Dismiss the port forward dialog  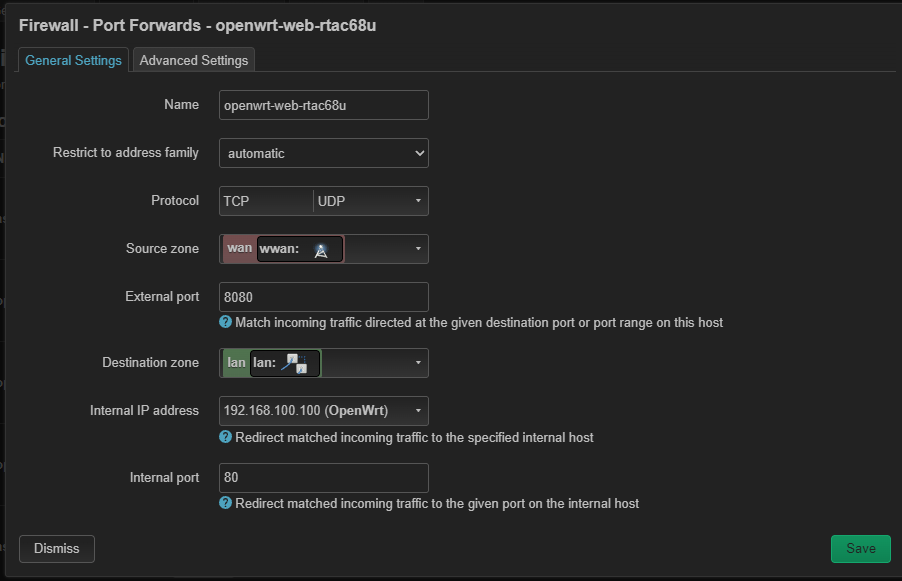pyautogui.click(x=56, y=548)
